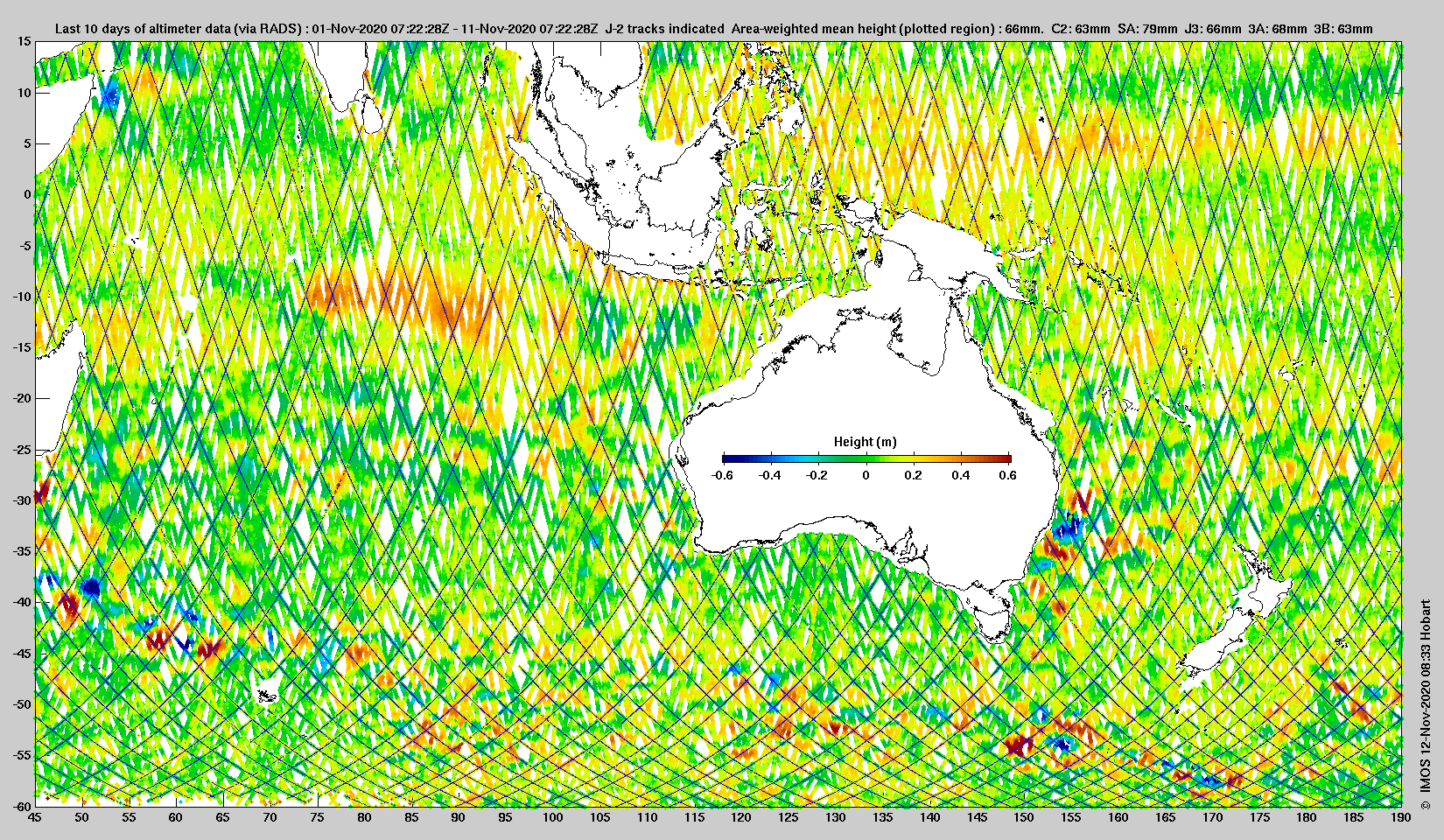The image size is (1444, 840).
Task: Click the longitude axis label '90'
Action: point(459,817)
